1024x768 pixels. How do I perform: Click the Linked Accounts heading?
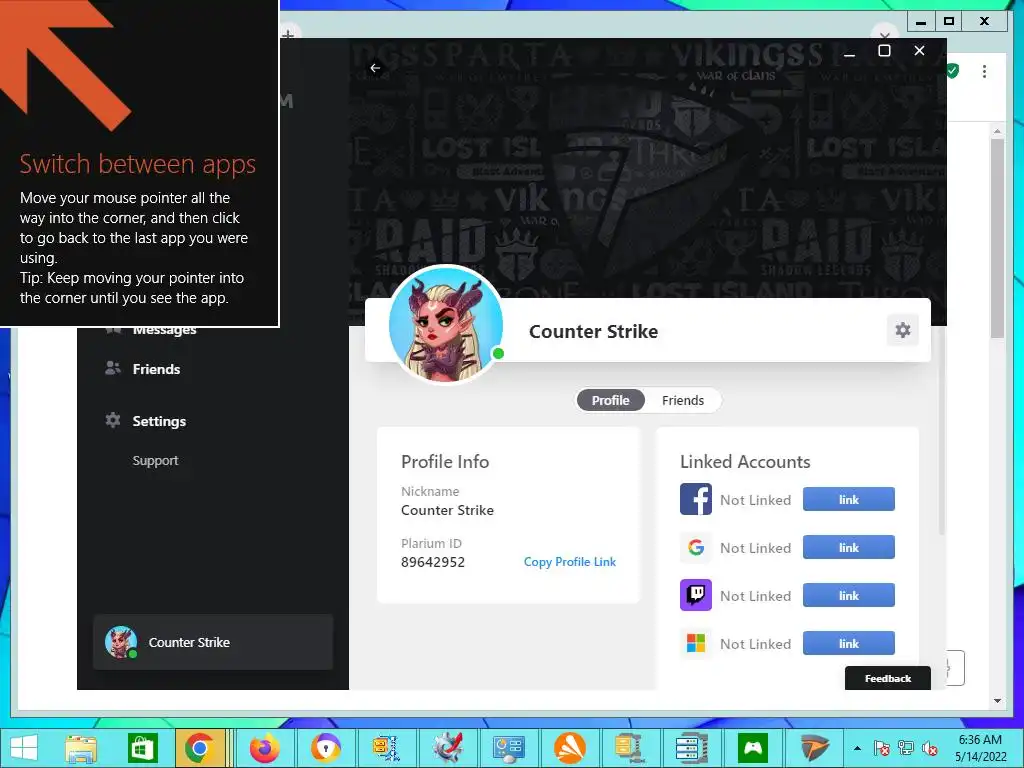pyautogui.click(x=745, y=462)
